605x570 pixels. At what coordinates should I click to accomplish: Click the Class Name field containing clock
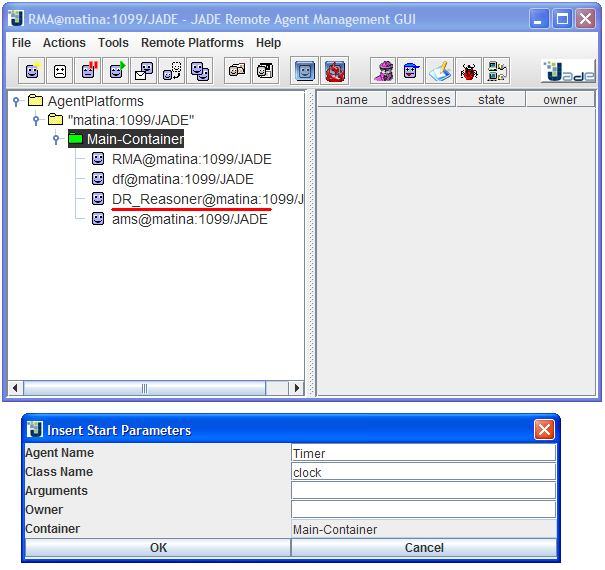point(424,472)
